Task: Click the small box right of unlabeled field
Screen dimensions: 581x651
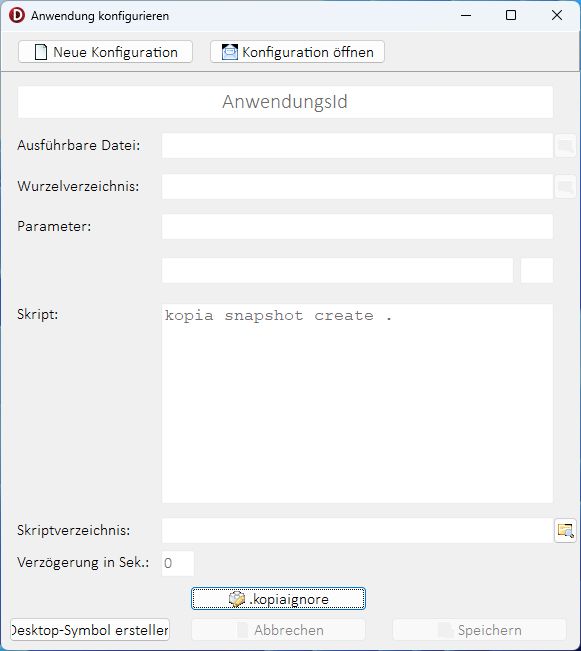Action: coord(537,270)
